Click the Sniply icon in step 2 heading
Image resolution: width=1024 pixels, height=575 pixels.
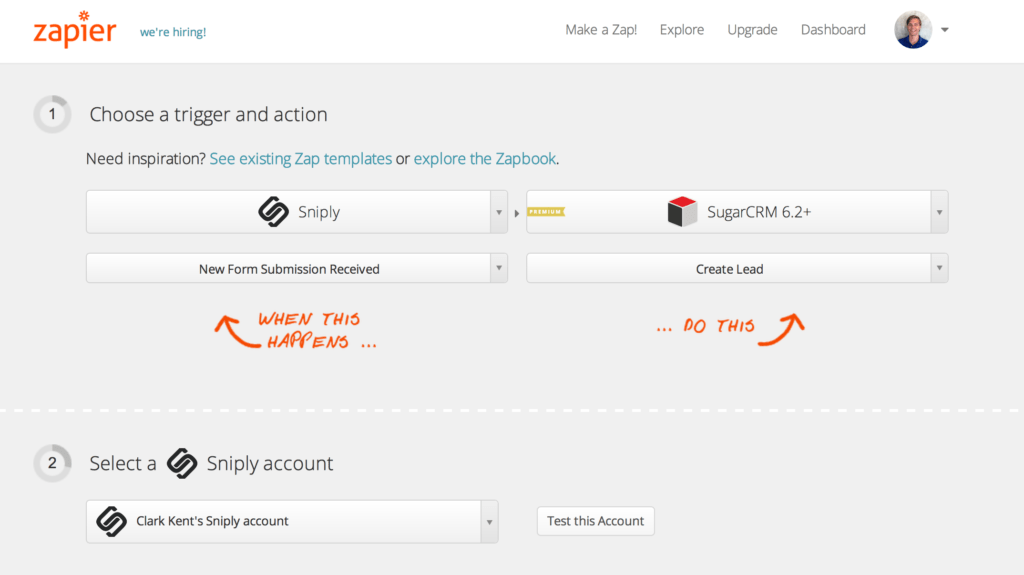click(x=182, y=463)
